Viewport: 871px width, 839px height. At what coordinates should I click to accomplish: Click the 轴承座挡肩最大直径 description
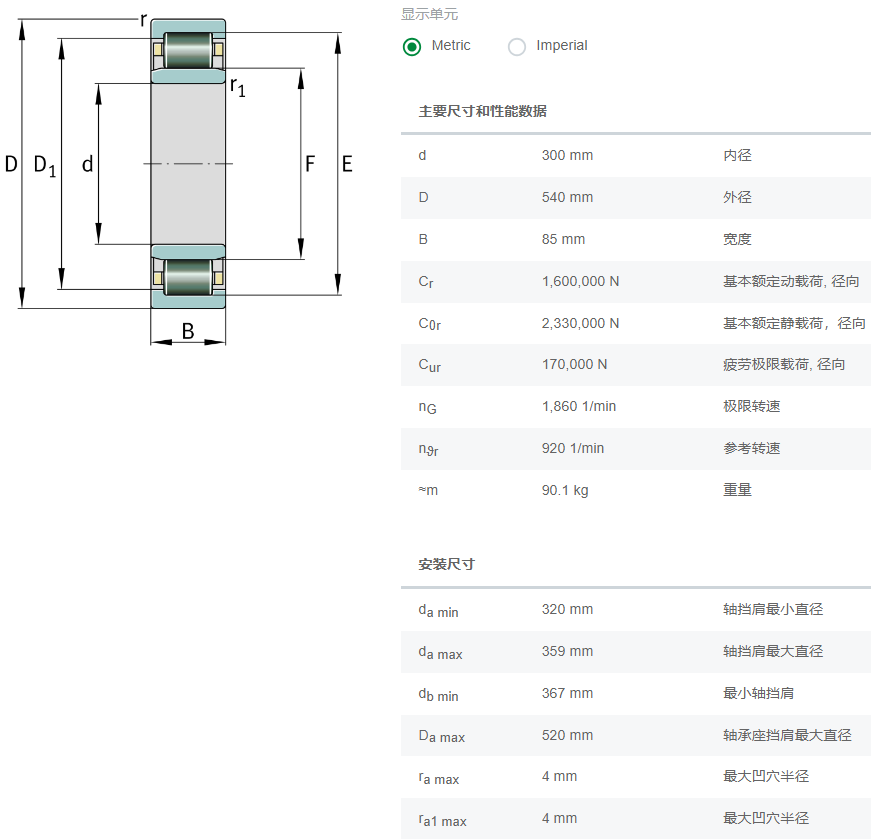[787, 736]
